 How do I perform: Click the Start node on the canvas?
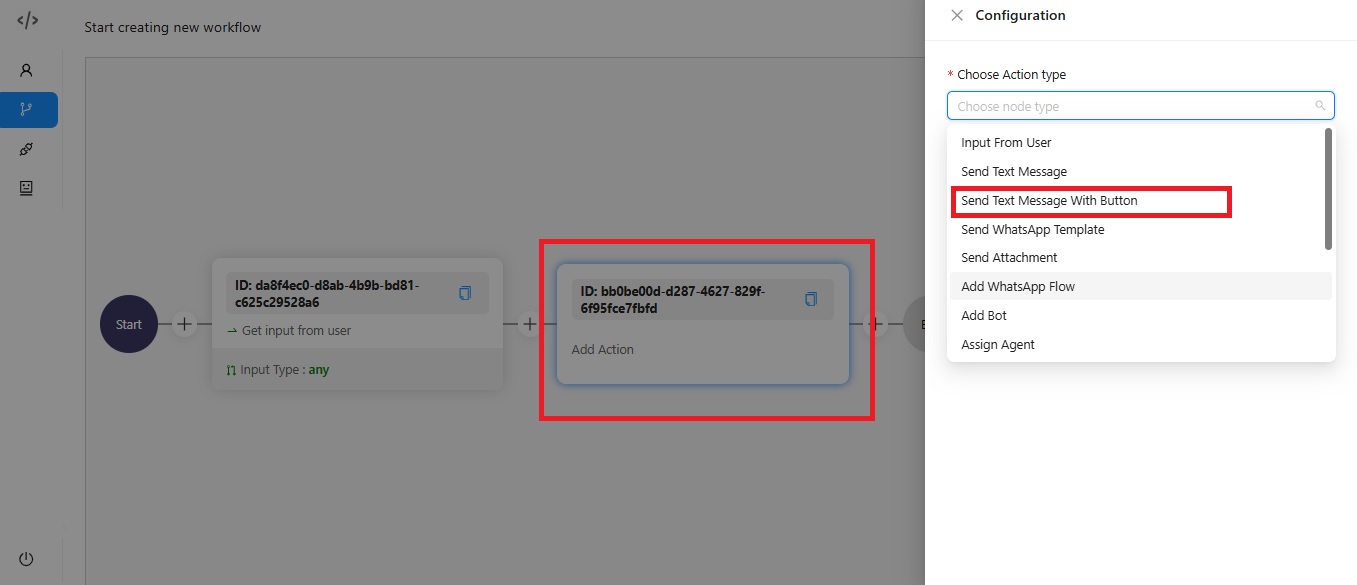click(x=128, y=324)
